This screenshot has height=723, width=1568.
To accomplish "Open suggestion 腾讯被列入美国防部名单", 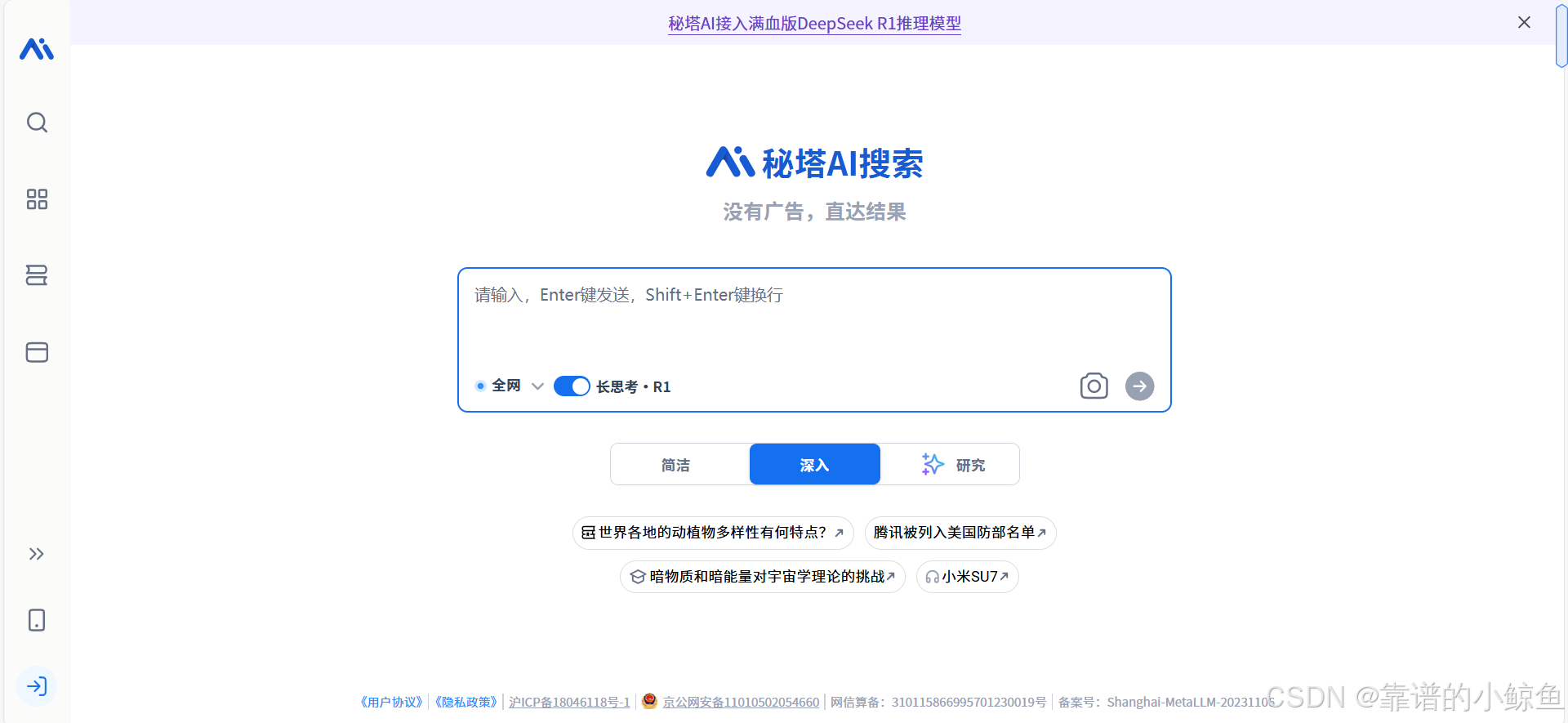I will click(960, 533).
